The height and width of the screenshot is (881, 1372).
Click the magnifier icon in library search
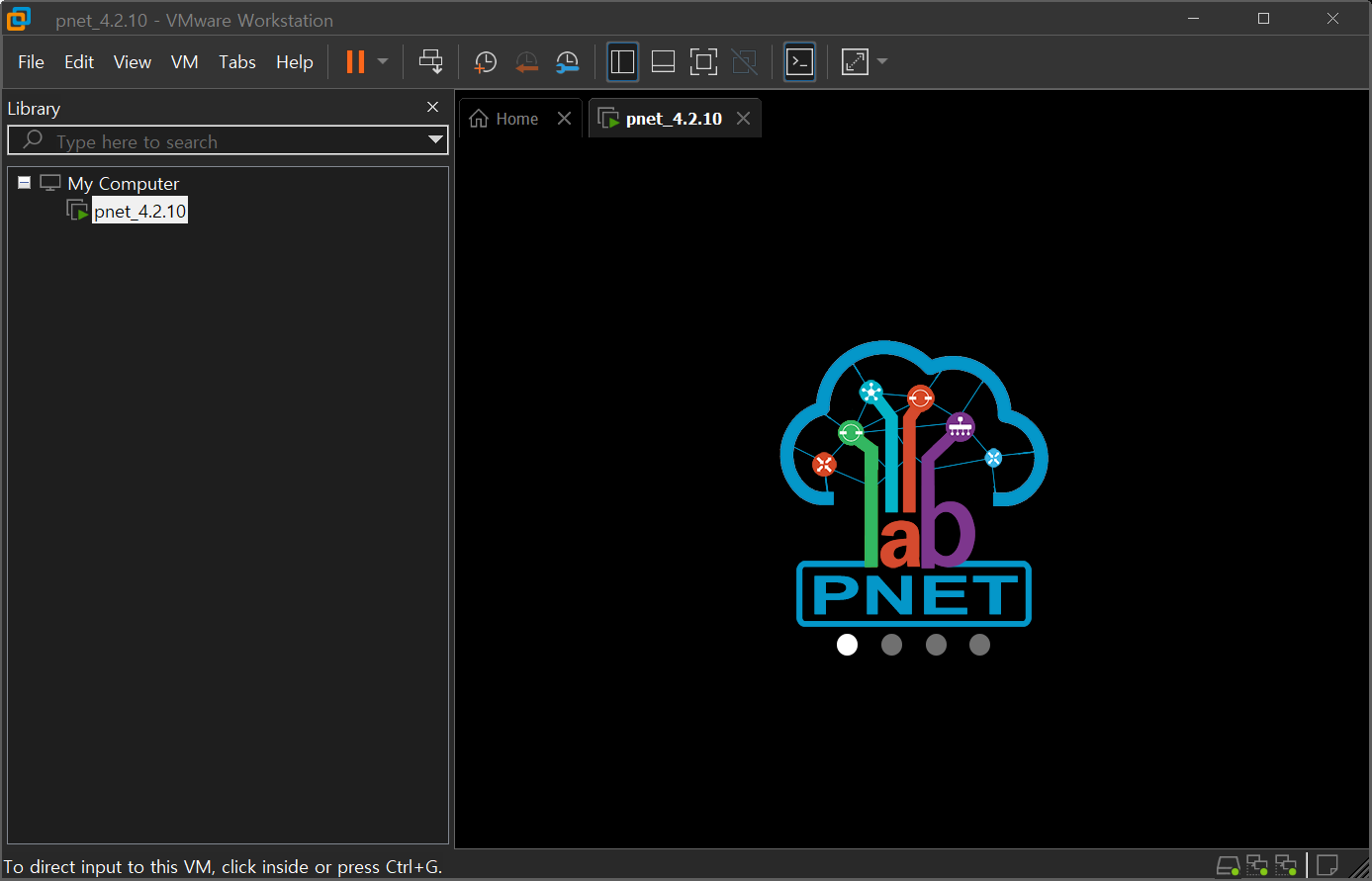tap(33, 140)
